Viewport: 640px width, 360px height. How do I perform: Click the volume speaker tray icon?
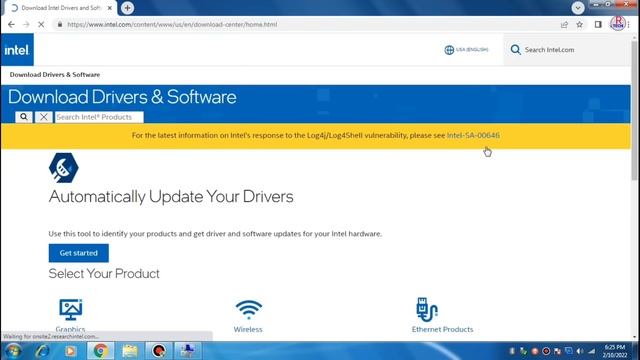(580, 351)
